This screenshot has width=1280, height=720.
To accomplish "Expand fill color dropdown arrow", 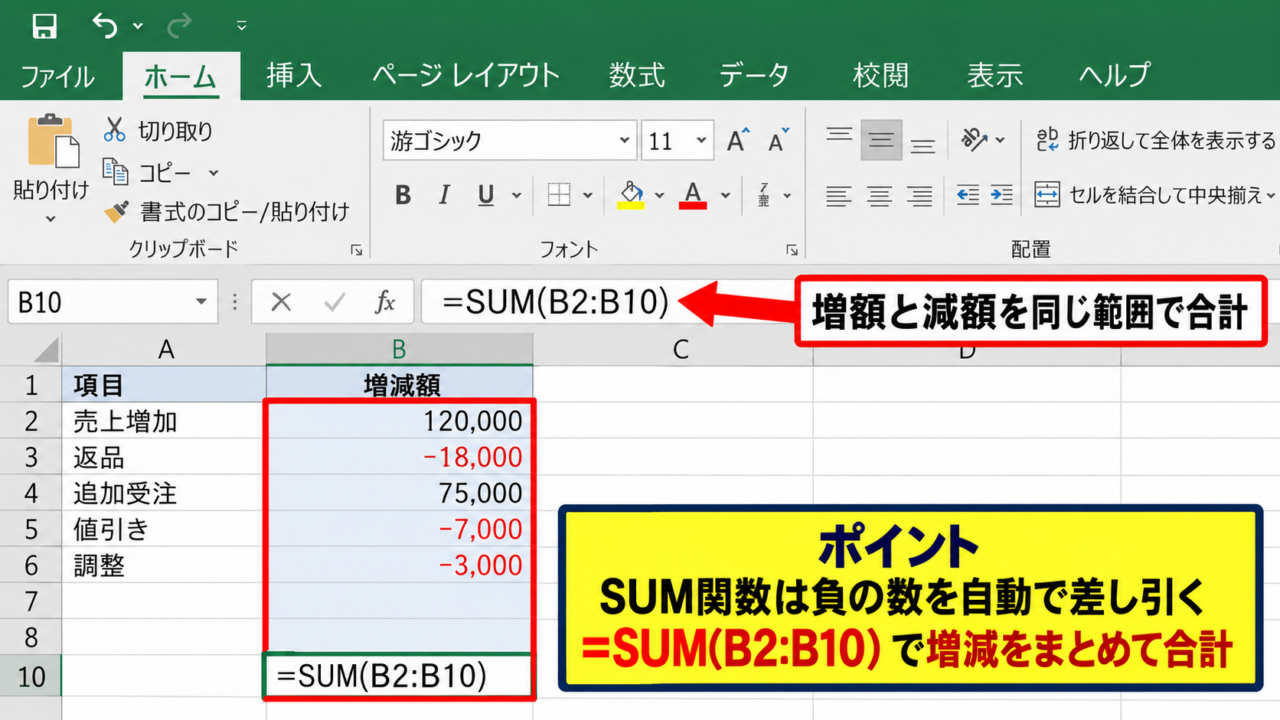I will pos(659,195).
